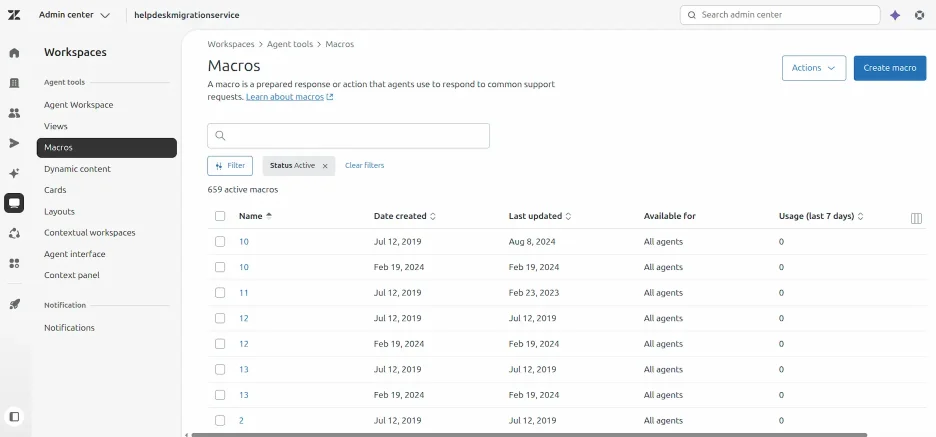This screenshot has width=936, height=437.
Task: Click the '659 active macros' count text
Action: [243, 190]
